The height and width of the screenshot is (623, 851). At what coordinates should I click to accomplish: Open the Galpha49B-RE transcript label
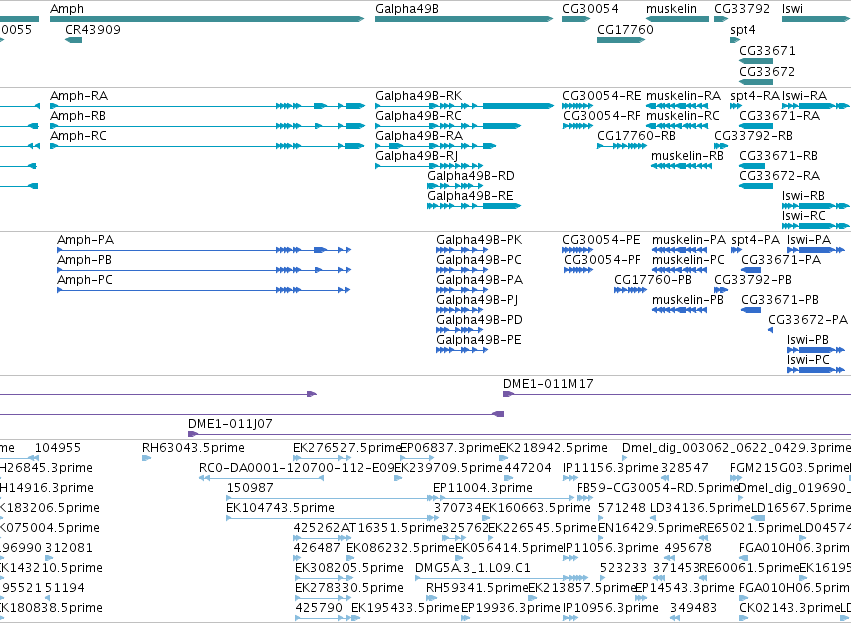[470, 196]
